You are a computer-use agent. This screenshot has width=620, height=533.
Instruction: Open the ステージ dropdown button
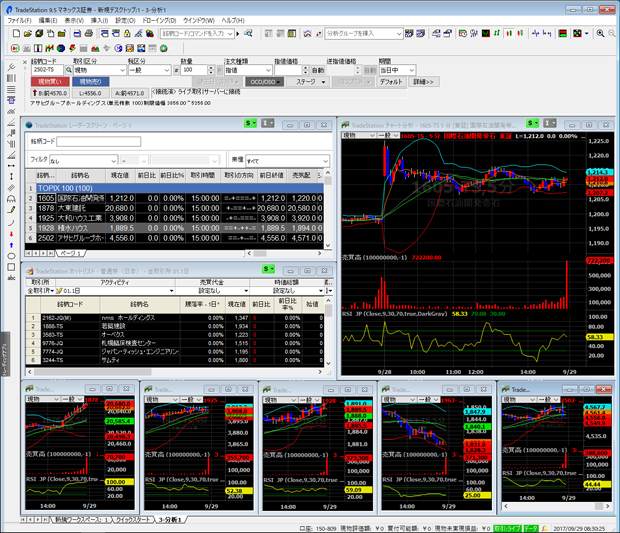tap(310, 82)
